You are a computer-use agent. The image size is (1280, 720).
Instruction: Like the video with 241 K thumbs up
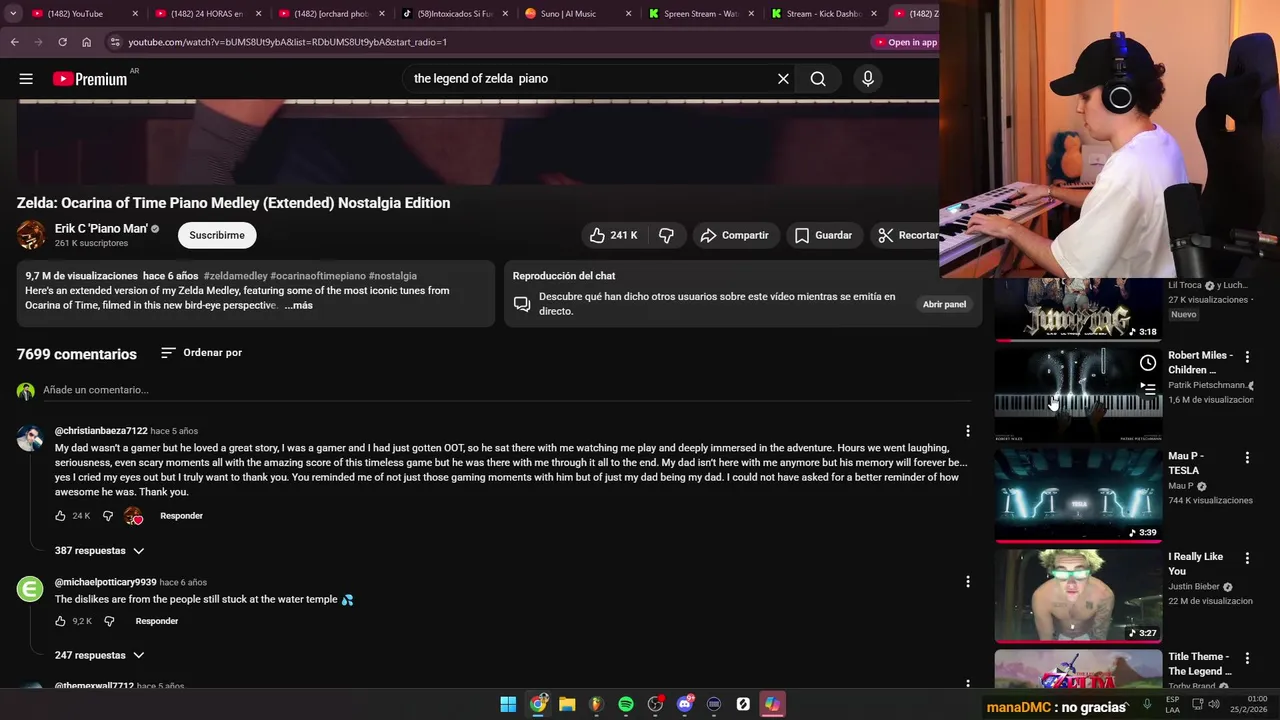[613, 235]
